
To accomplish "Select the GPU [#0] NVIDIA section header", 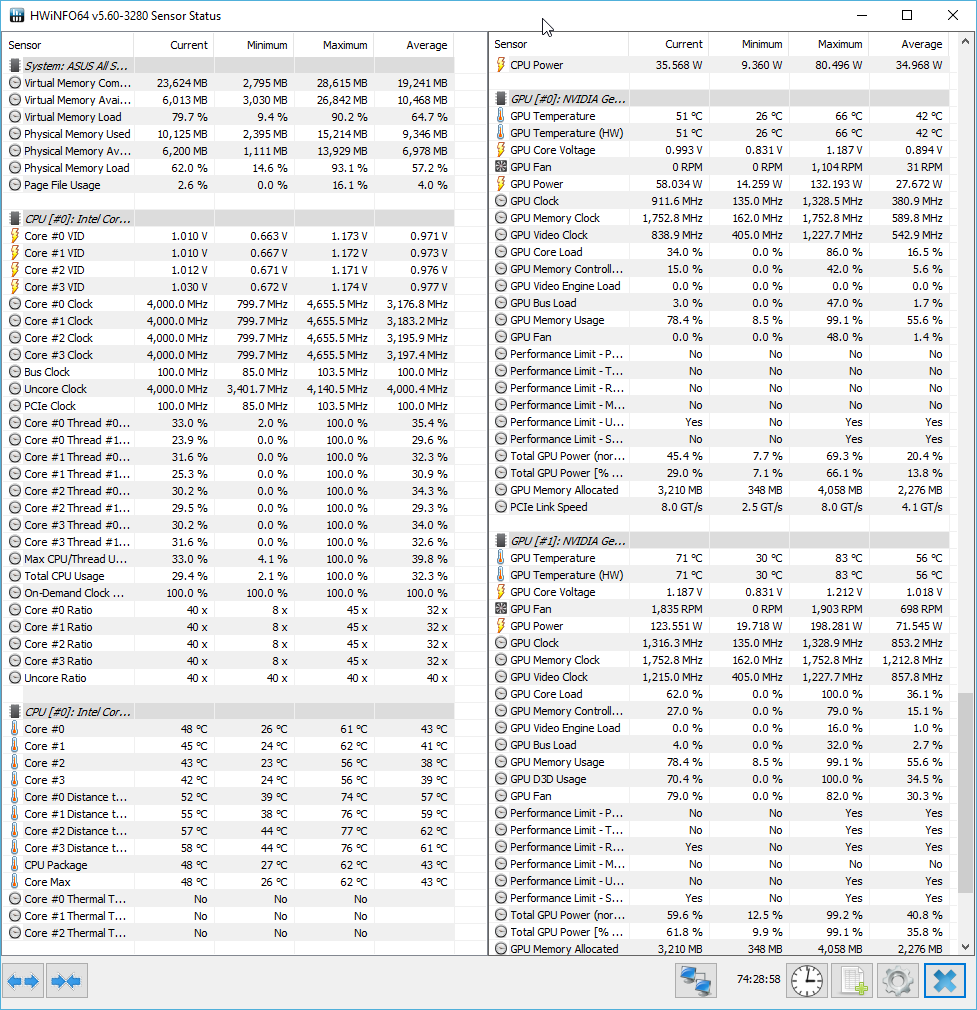I will click(568, 99).
